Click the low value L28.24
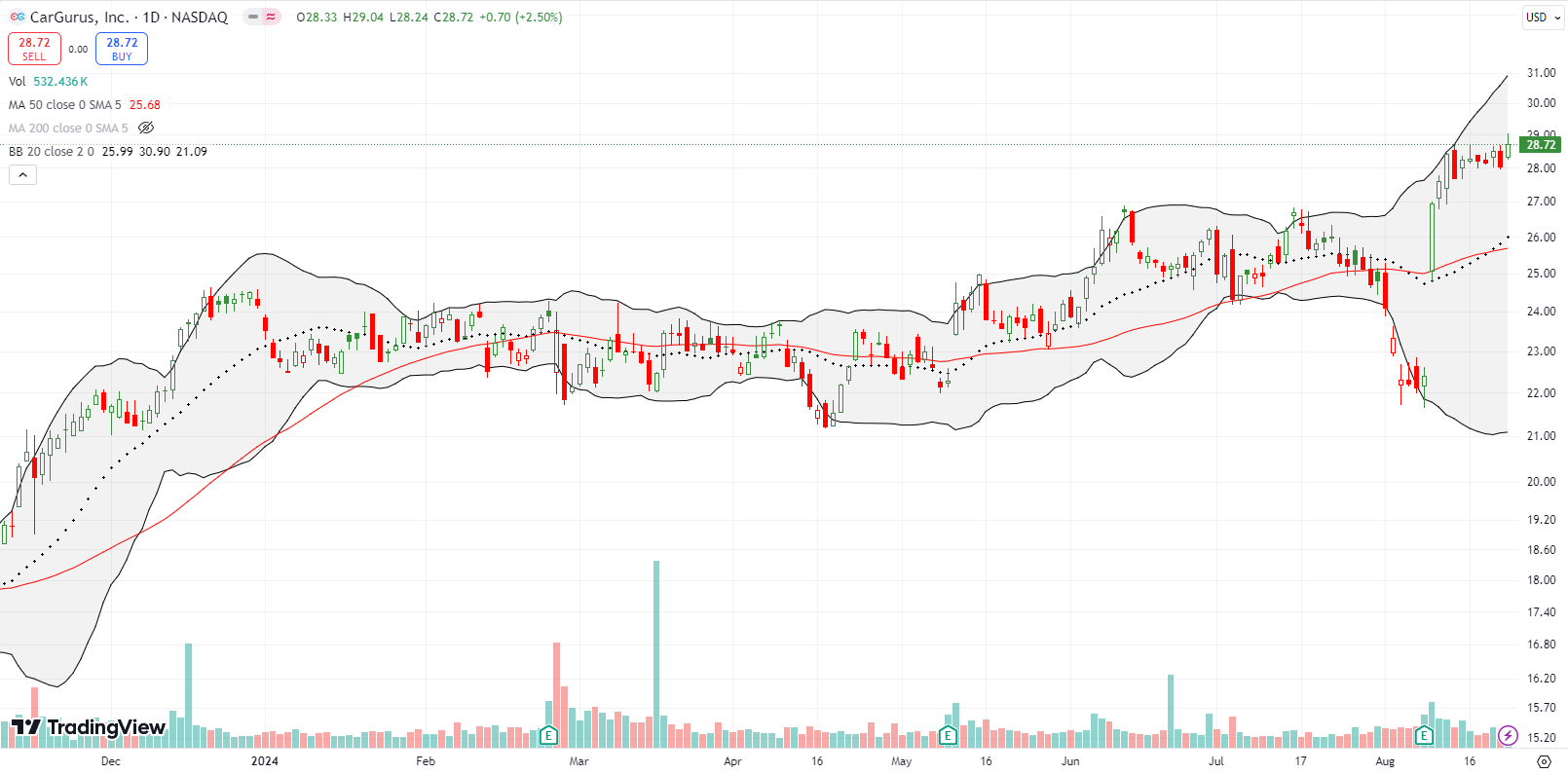Screen dimensions: 1568x774 pyautogui.click(x=410, y=18)
